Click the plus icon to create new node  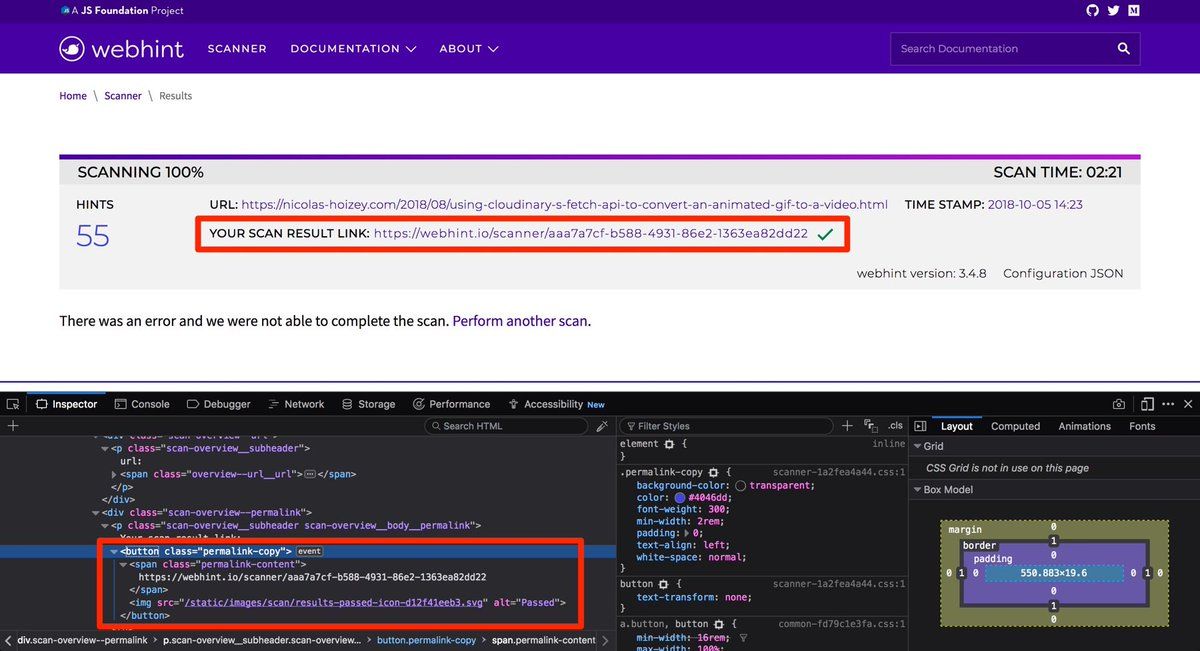(x=13, y=426)
